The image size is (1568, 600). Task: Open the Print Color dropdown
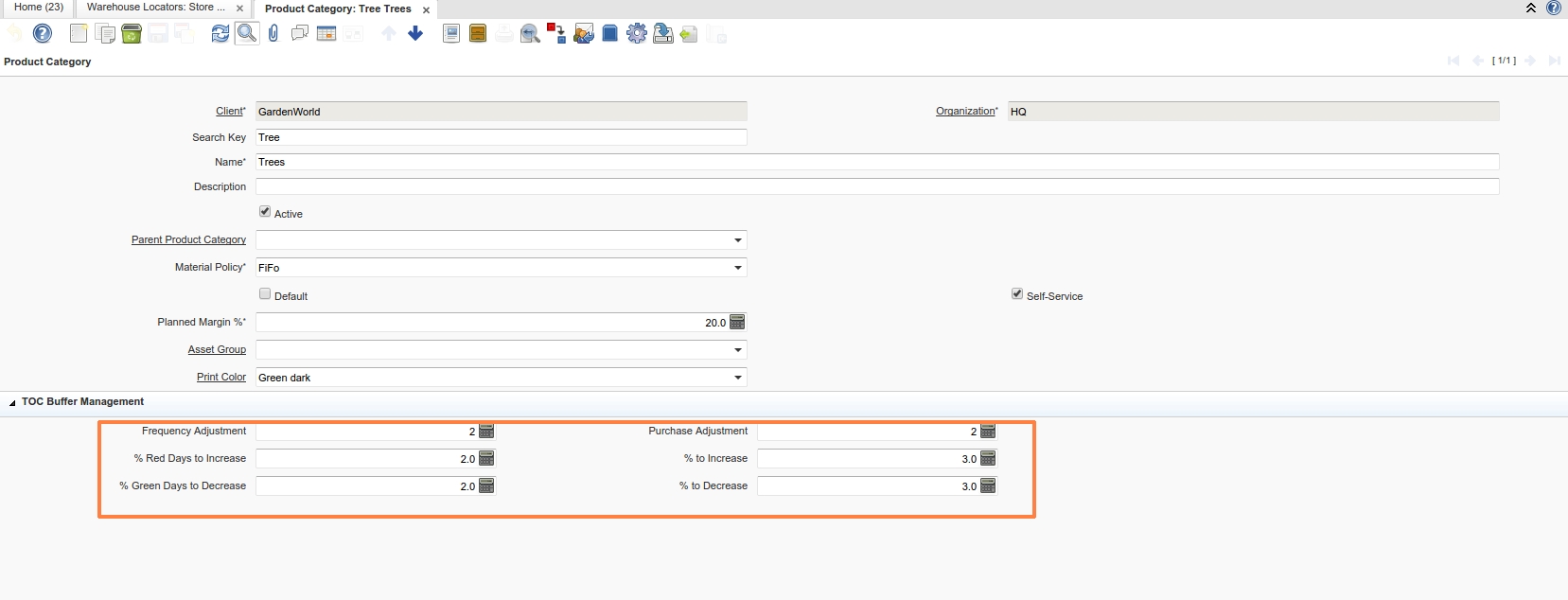737,378
